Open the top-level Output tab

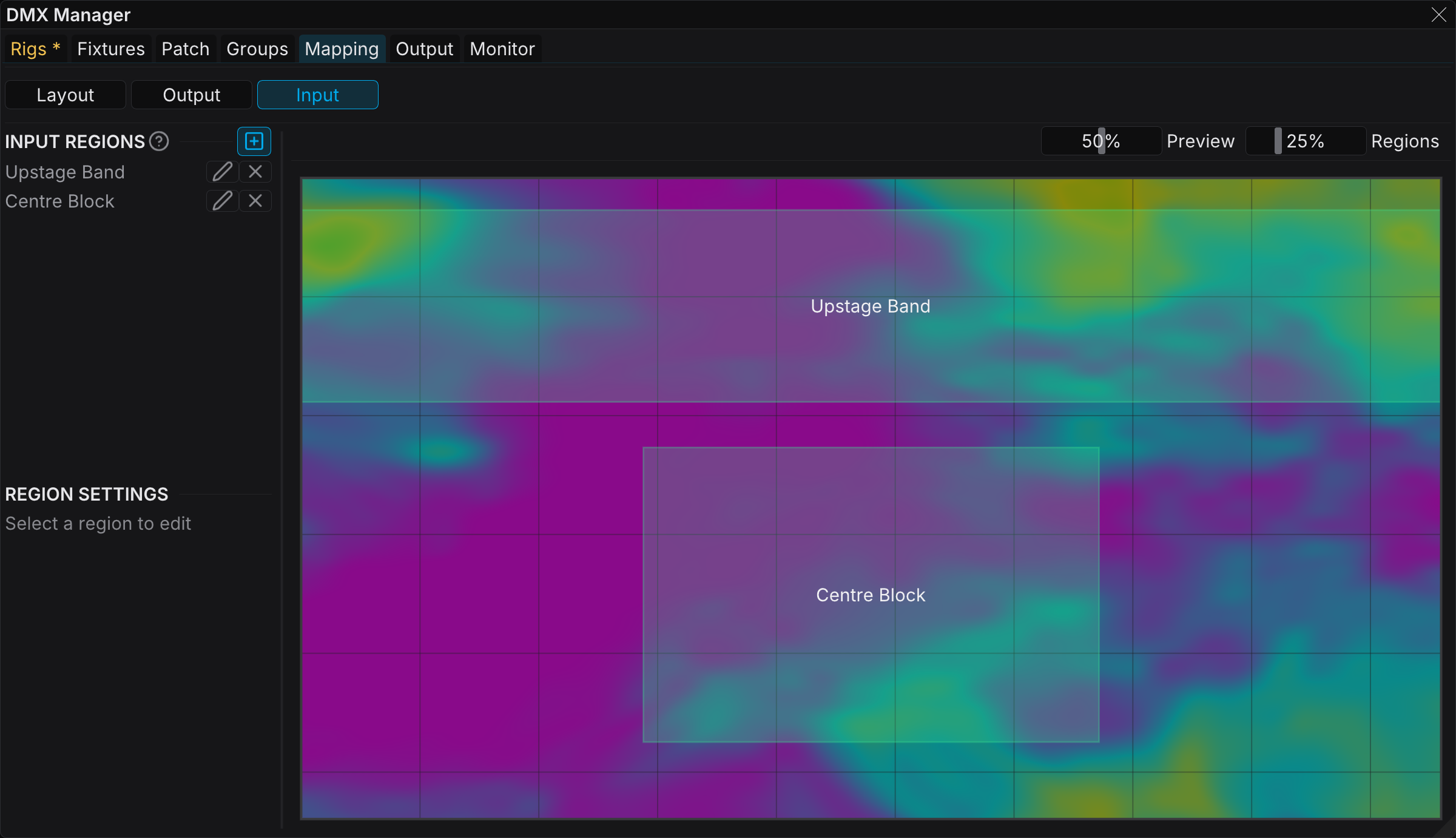(424, 49)
